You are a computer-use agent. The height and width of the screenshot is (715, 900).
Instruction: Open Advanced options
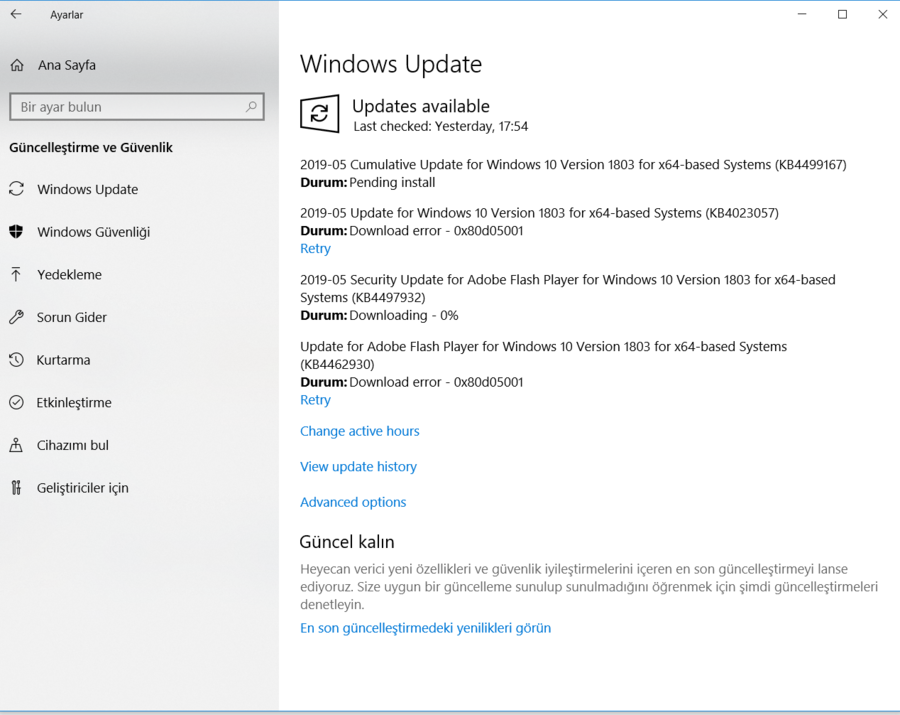[x=353, y=502]
